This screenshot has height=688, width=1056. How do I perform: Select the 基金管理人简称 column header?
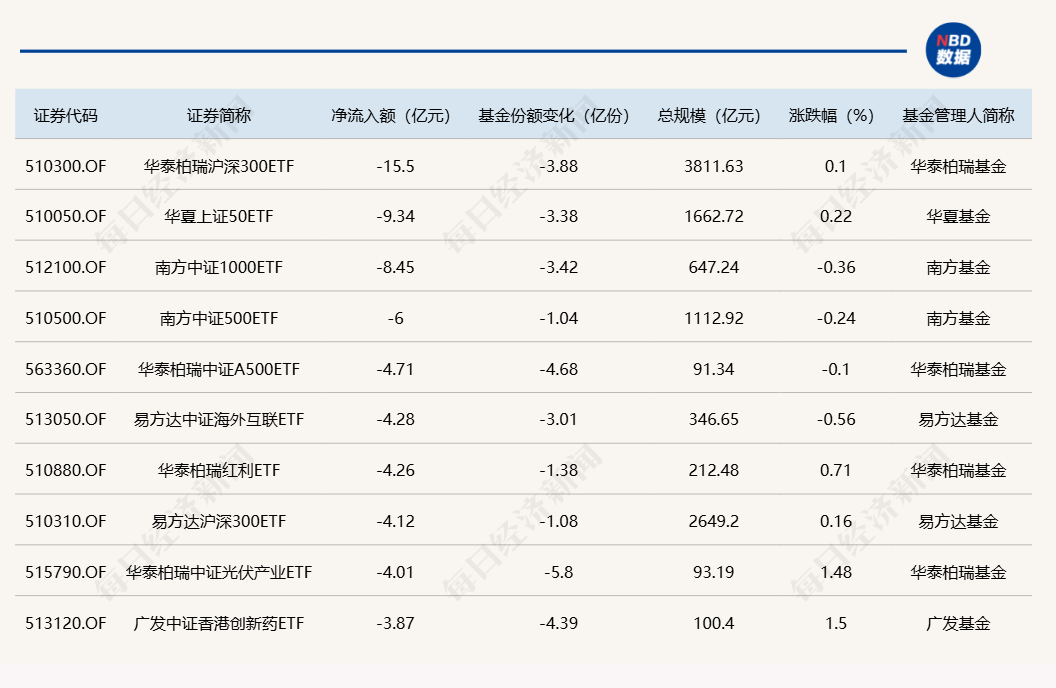[958, 116]
